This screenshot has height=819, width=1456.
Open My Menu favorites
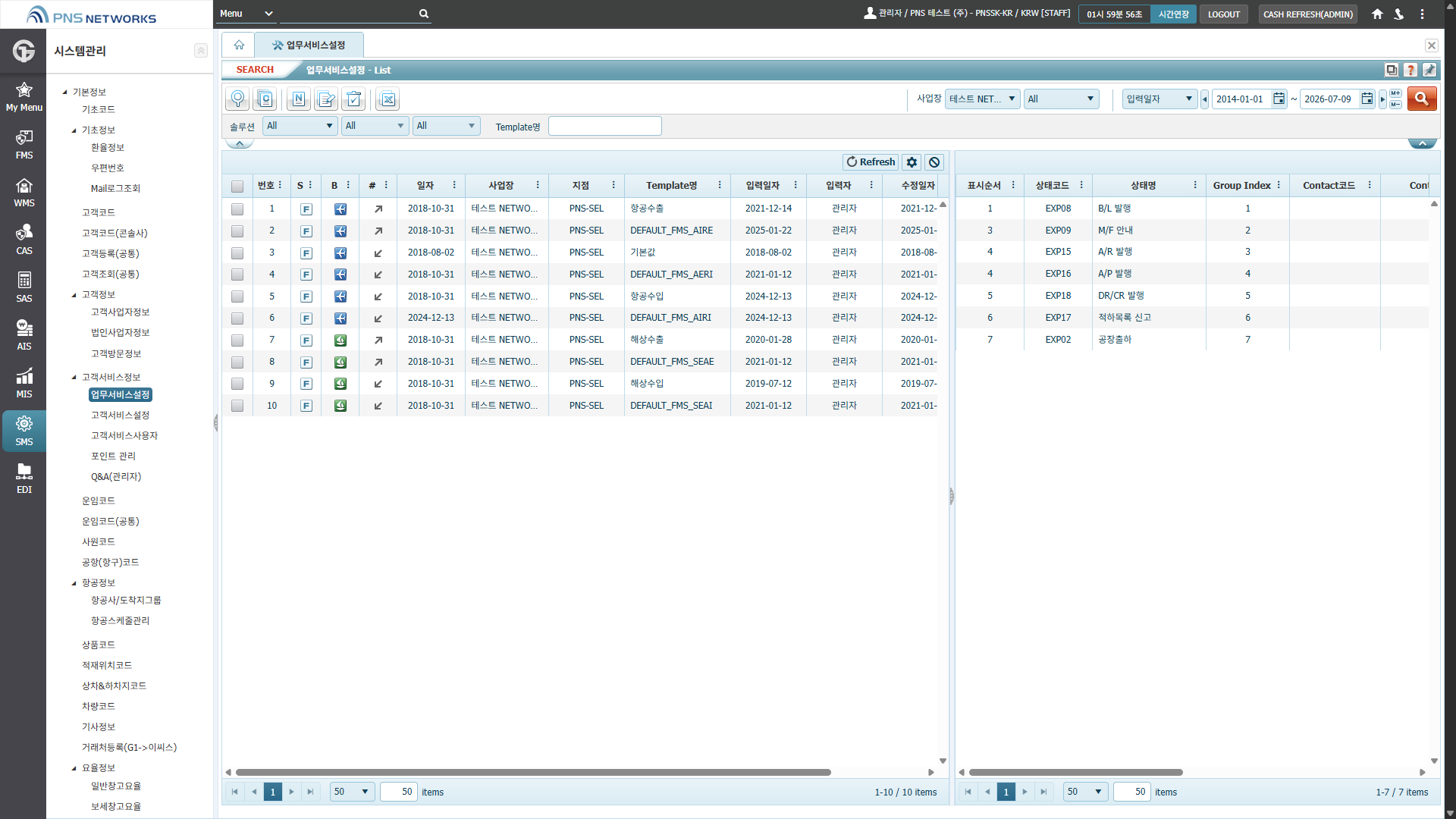pyautogui.click(x=24, y=96)
